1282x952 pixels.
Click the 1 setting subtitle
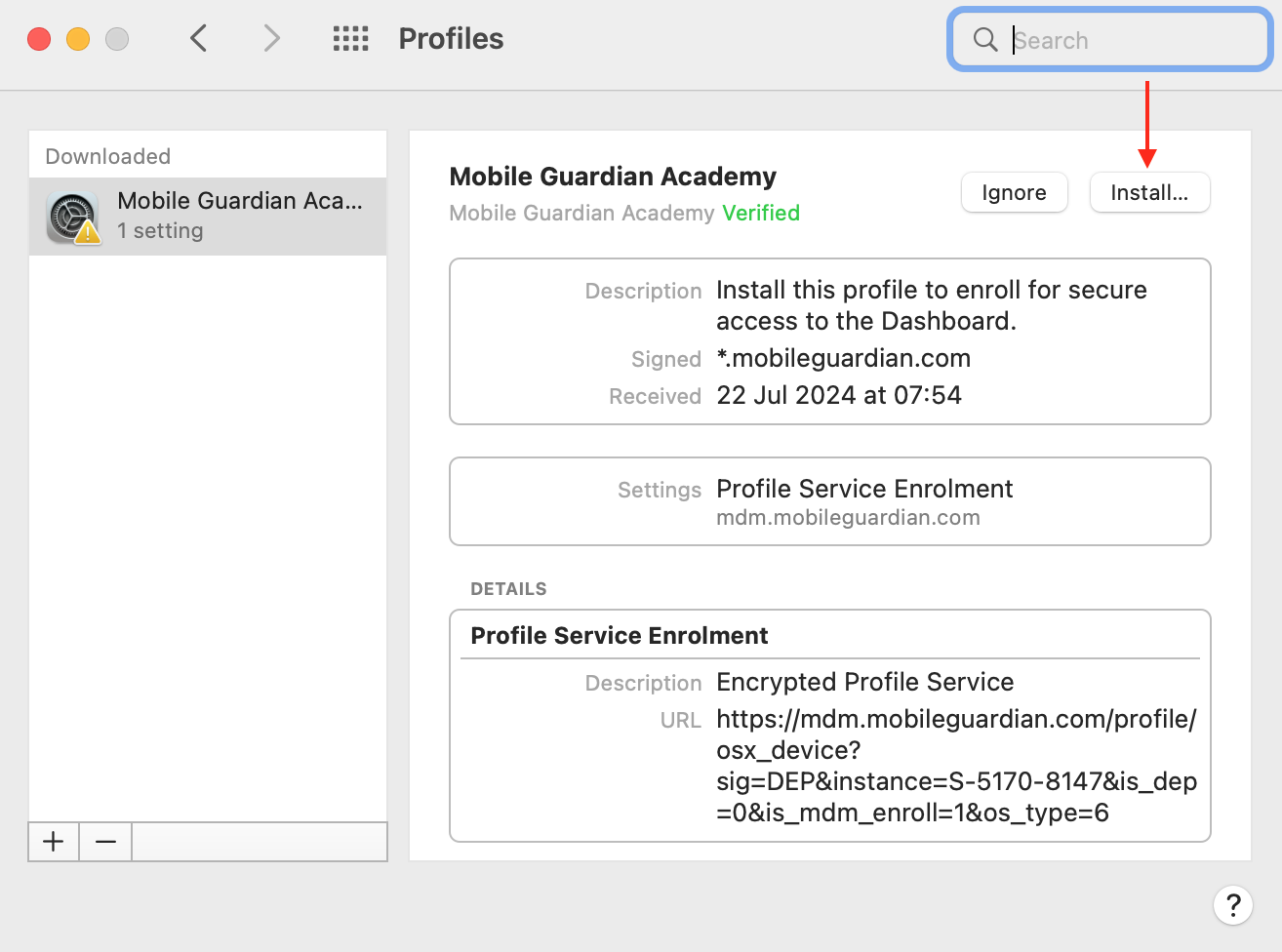click(160, 231)
